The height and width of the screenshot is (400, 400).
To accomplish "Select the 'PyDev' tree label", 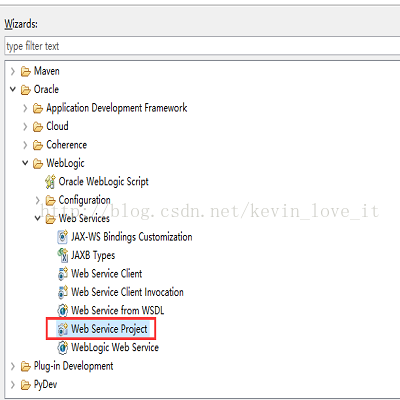I will (46, 385).
